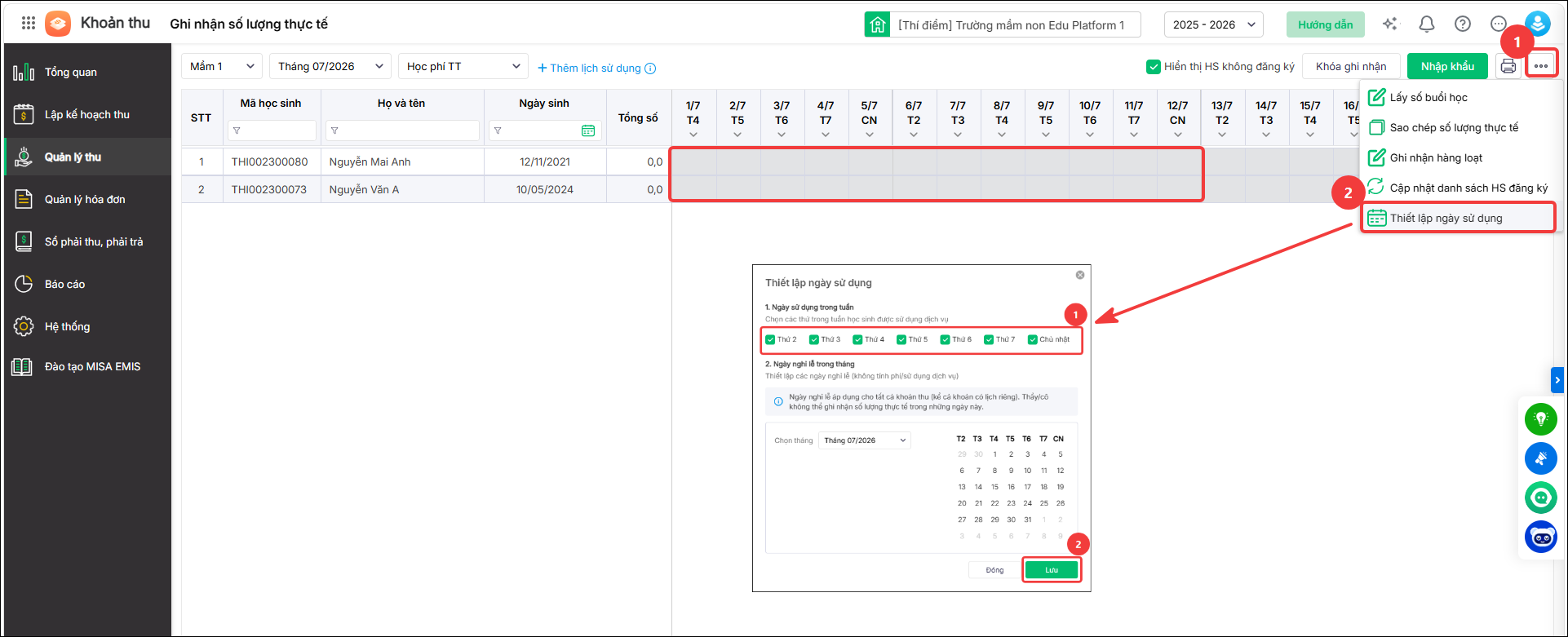Screen dimensions: 1568x637
Task: Open Quản lý hóa đơn in the sidebar
Action: point(87,199)
